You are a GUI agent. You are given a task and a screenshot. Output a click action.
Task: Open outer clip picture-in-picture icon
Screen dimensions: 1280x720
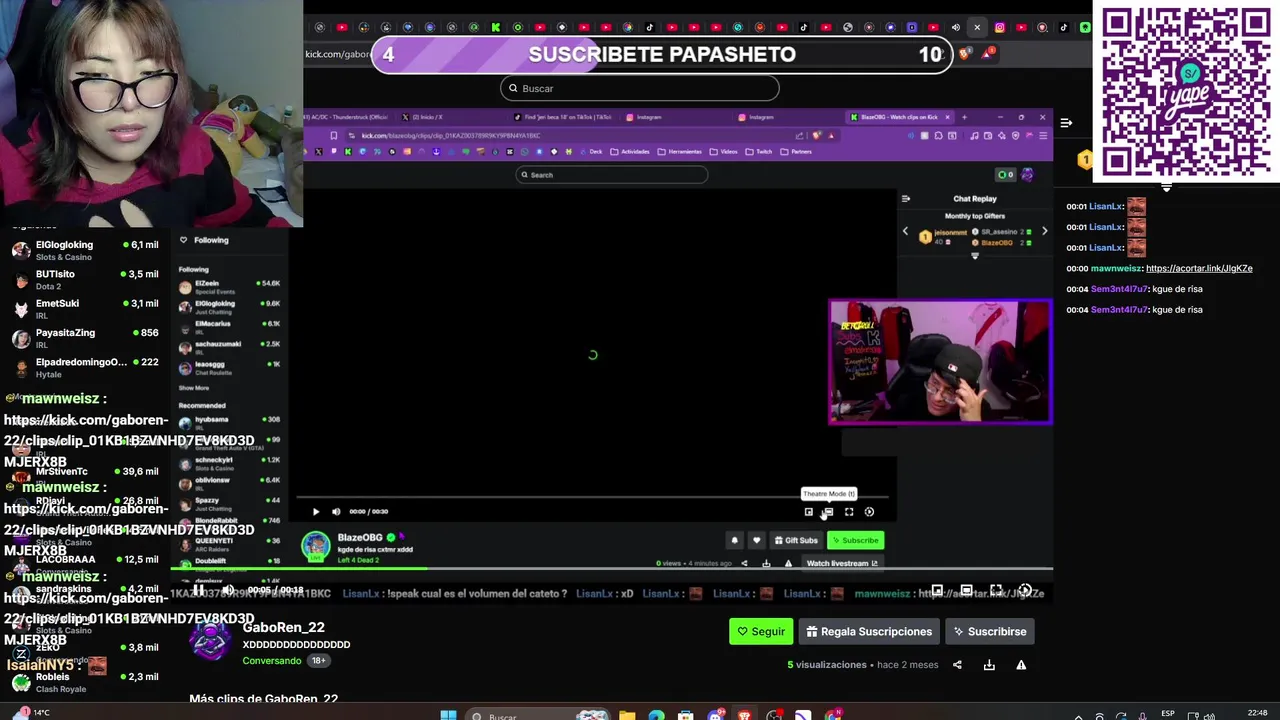[937, 591]
